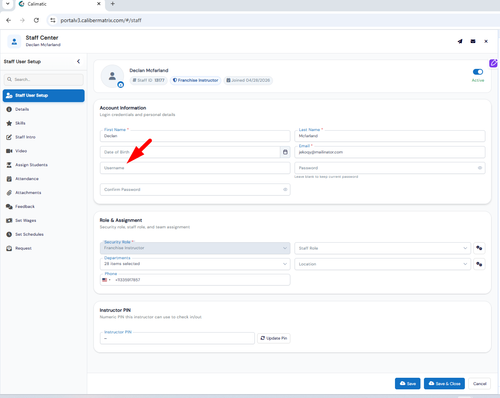The image size is (500, 398).
Task: Click the First Name field
Action: pyautogui.click(x=195, y=136)
